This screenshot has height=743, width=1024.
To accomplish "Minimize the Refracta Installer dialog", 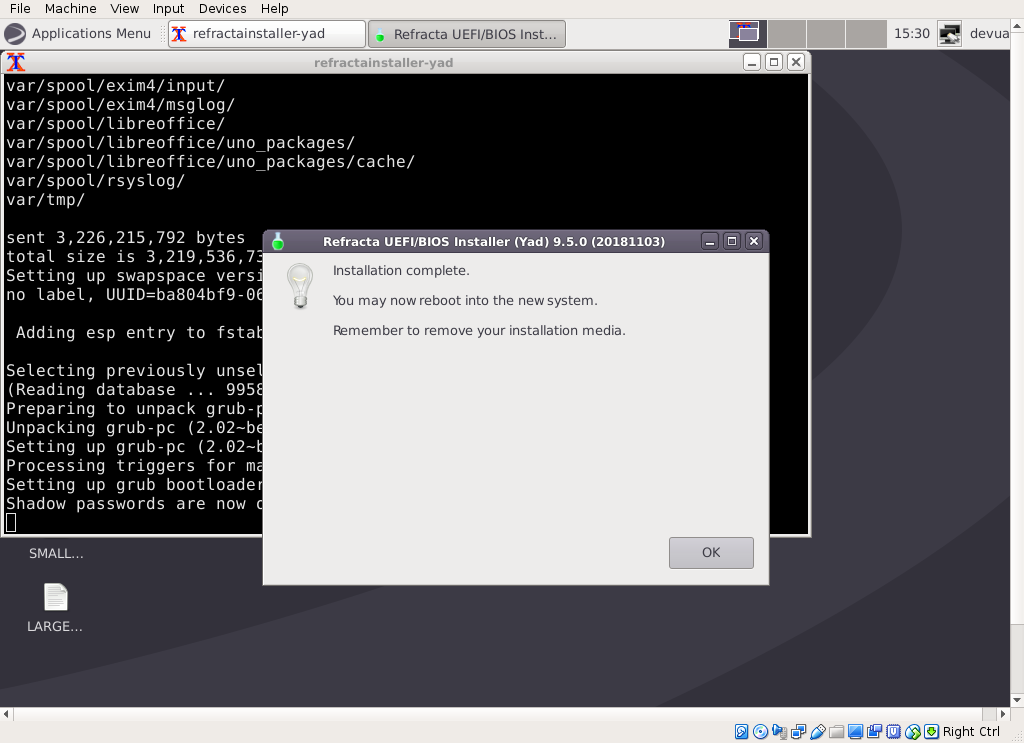I will pos(710,242).
